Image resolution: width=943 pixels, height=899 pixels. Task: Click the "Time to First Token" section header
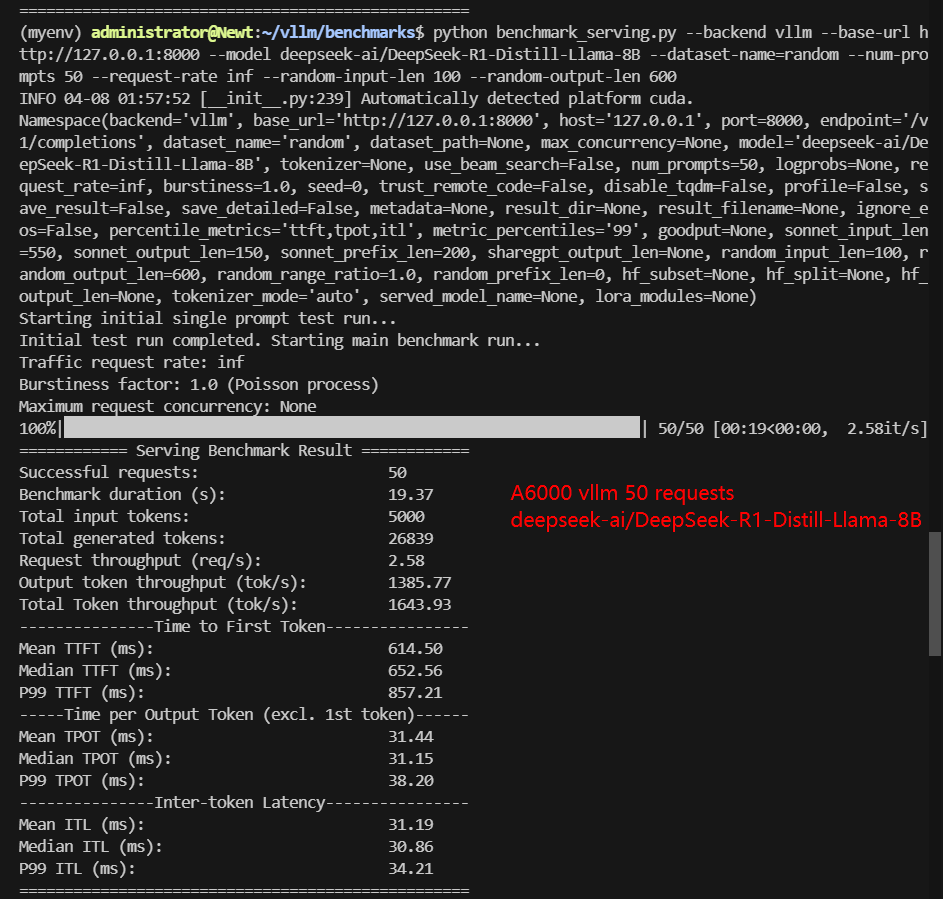pos(240,627)
